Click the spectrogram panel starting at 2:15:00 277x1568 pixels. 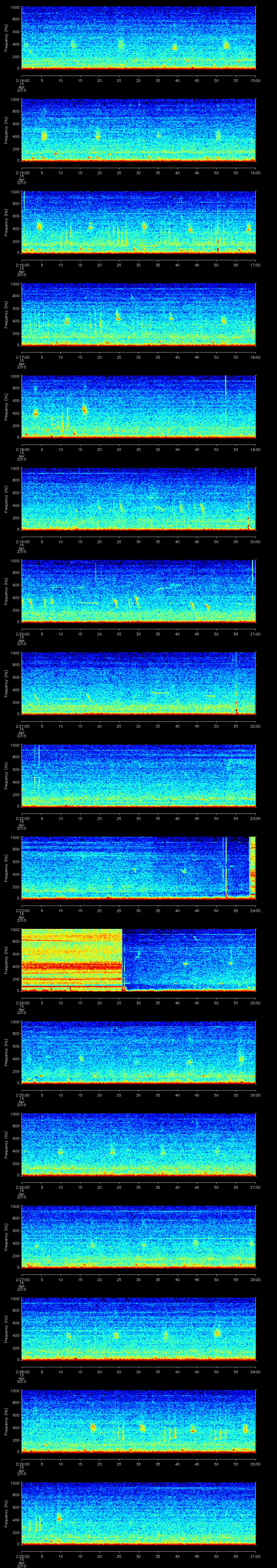[x=139, y=130]
